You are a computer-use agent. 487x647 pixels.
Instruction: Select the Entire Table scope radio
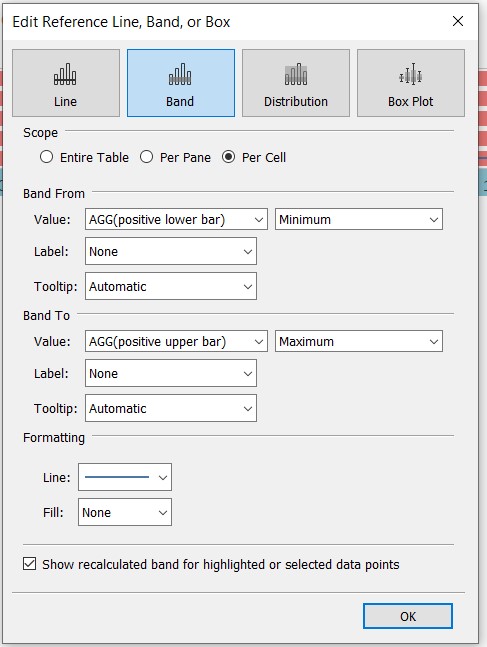point(47,157)
